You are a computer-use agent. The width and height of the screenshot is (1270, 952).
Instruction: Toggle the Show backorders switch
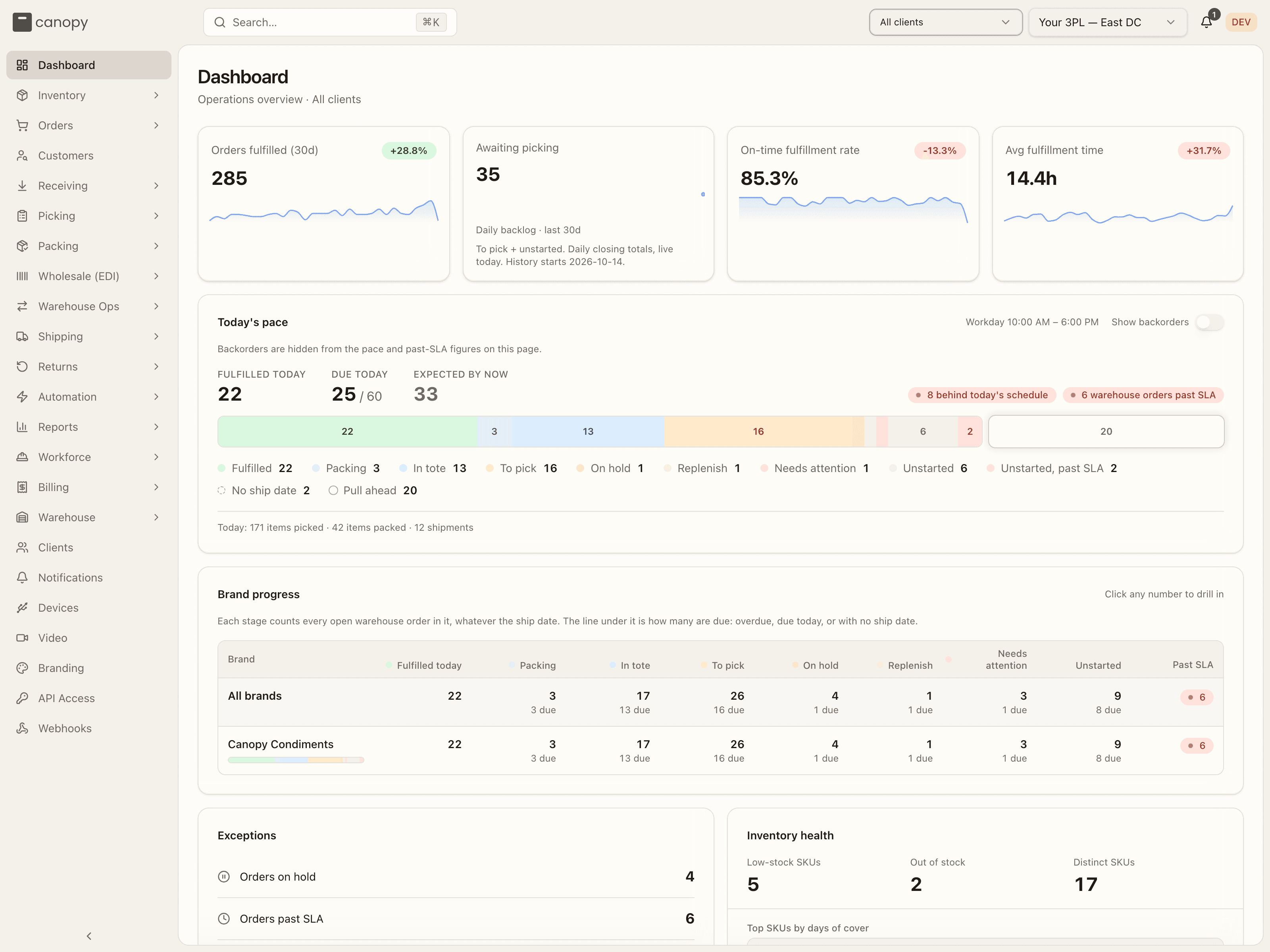(x=1209, y=322)
